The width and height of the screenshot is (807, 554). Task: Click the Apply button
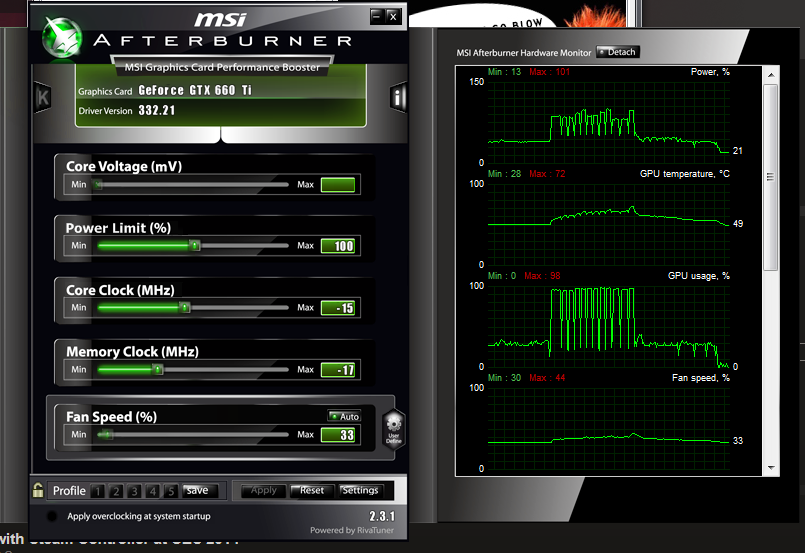click(x=264, y=491)
